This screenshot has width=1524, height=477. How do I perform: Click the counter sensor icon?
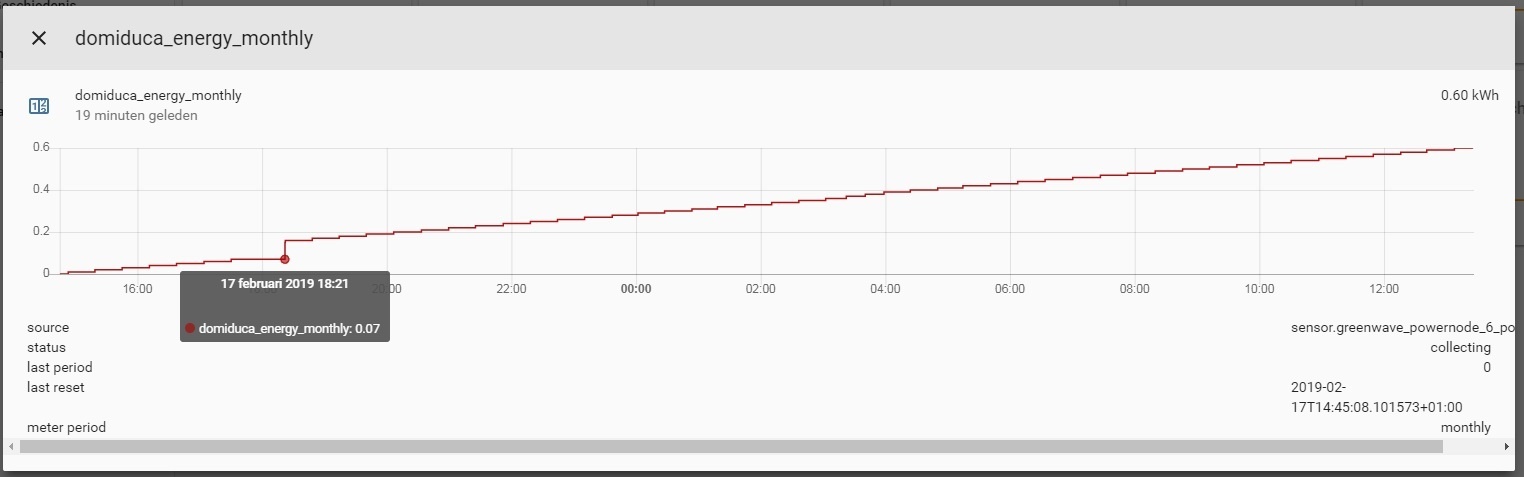[x=39, y=105]
